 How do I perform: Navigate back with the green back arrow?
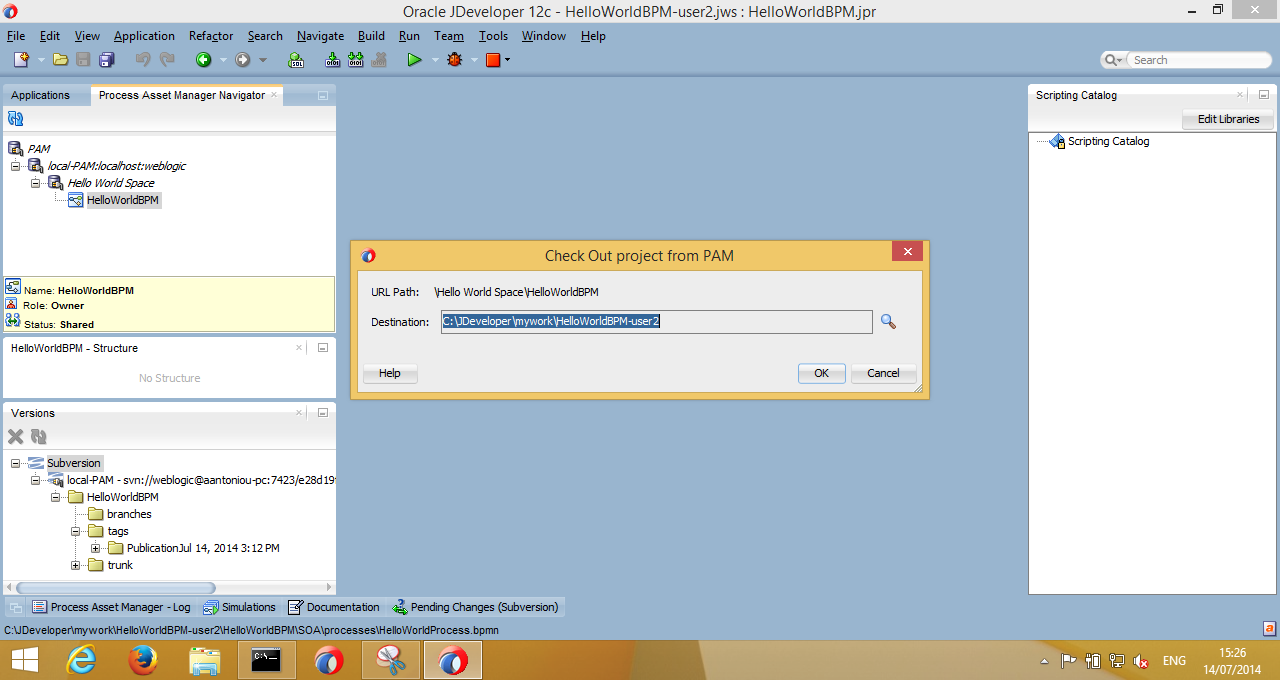click(x=204, y=59)
